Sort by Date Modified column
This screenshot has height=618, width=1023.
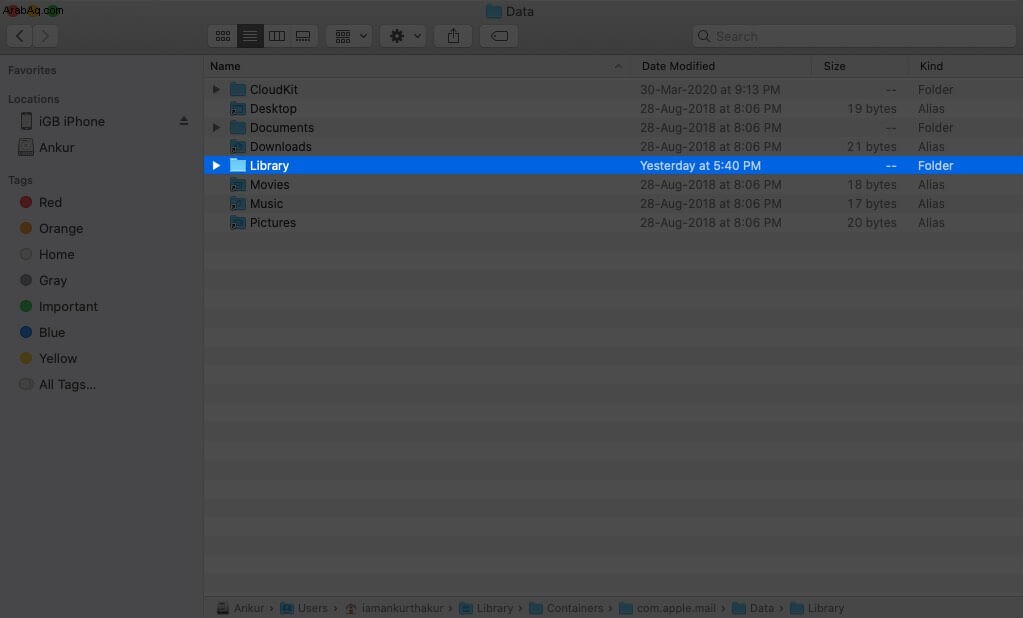pyautogui.click(x=678, y=66)
